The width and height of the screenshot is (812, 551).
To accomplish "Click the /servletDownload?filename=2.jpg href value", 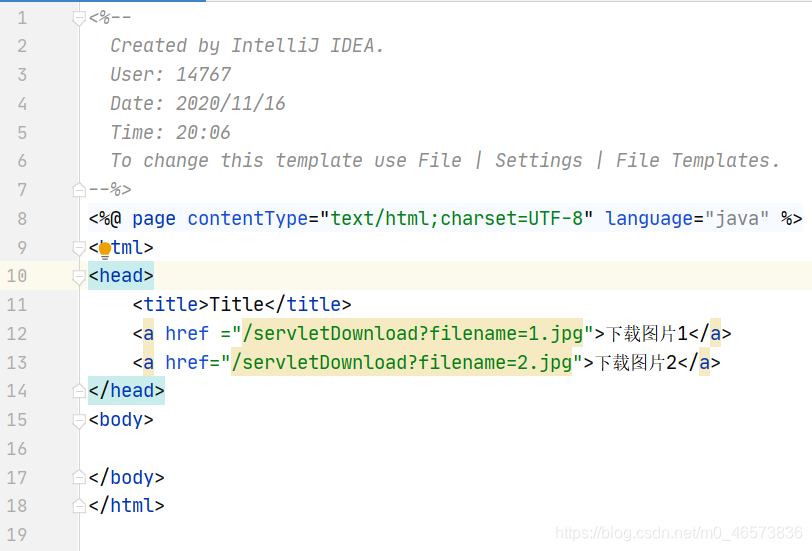I will tap(402, 362).
